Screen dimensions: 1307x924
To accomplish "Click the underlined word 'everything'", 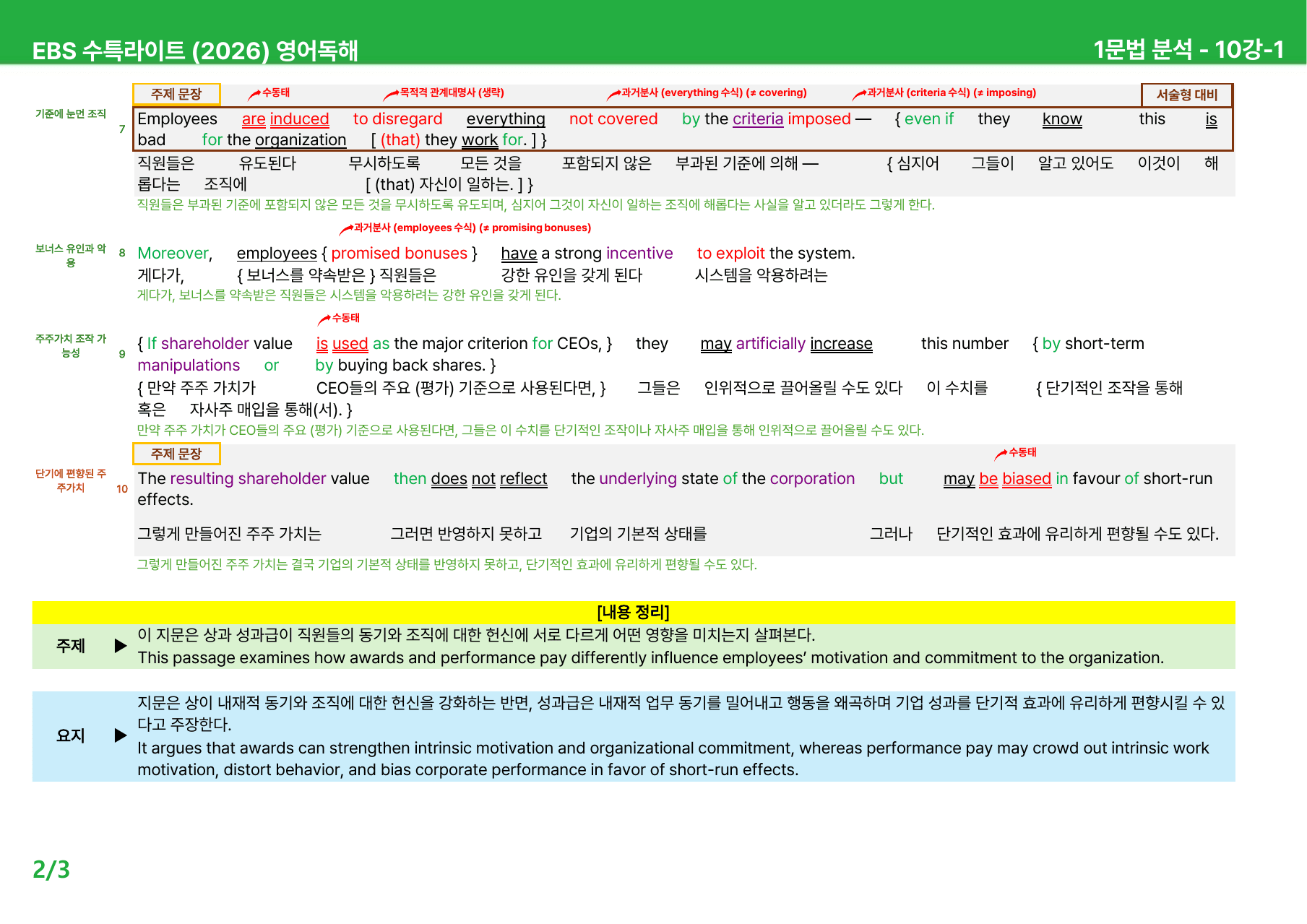I will tap(506, 119).
